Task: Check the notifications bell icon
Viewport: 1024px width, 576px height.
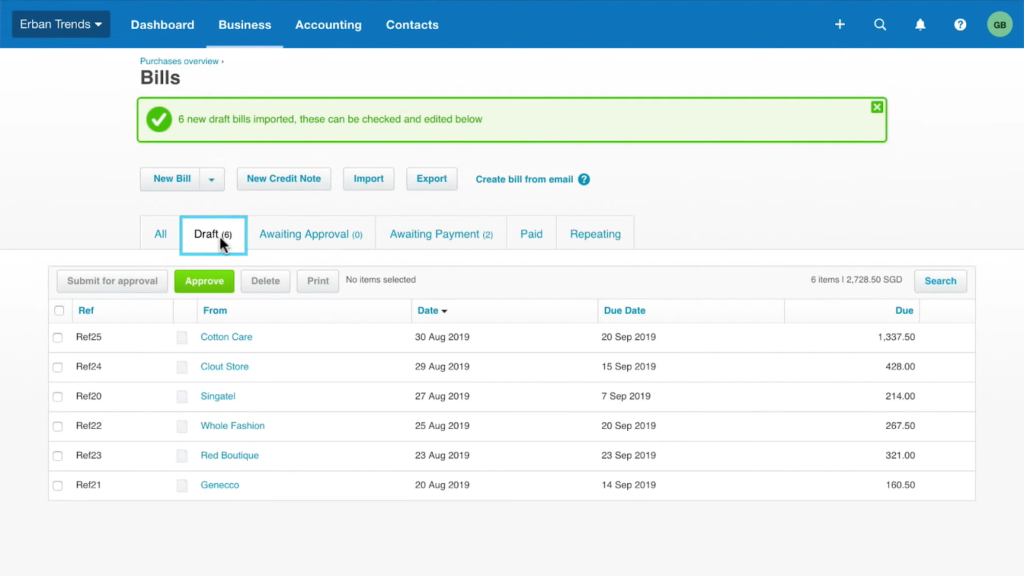Action: pos(920,24)
